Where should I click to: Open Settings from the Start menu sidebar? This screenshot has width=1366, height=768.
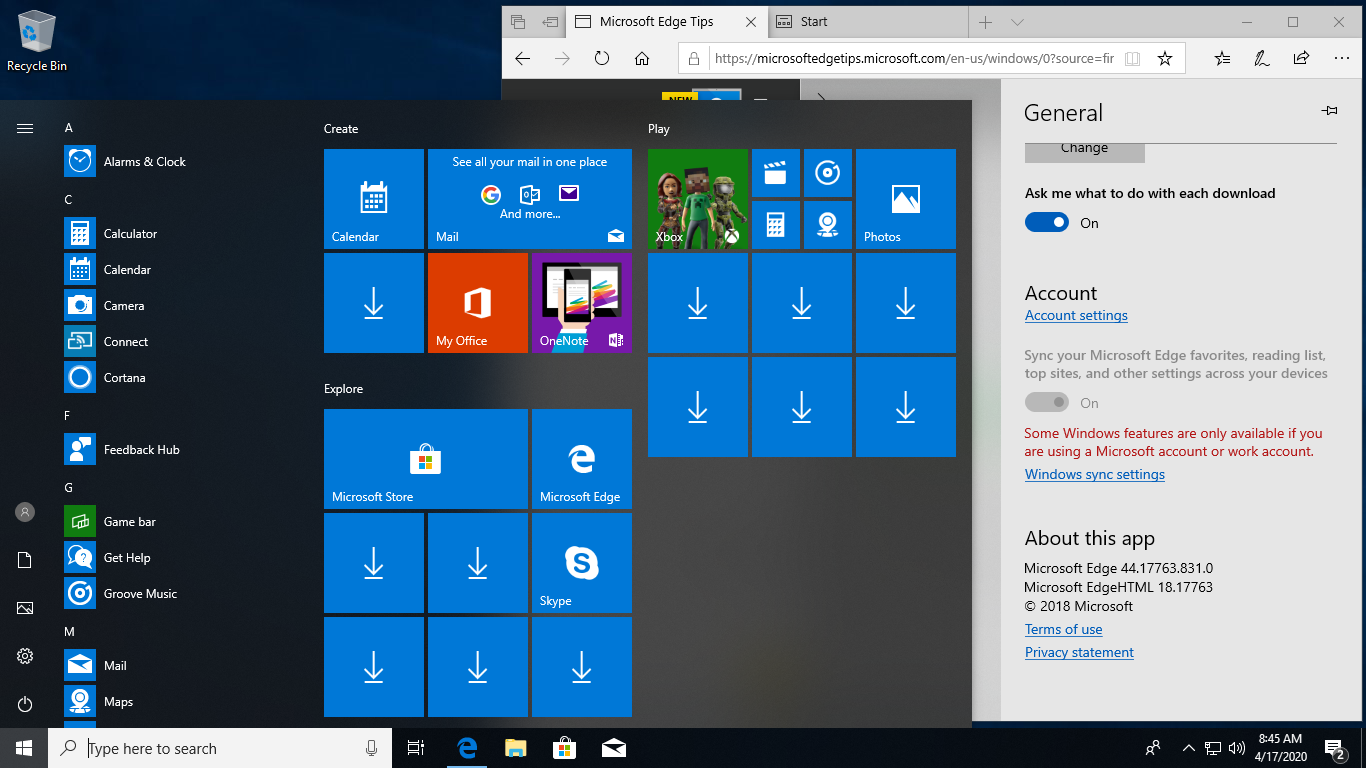[x=25, y=656]
